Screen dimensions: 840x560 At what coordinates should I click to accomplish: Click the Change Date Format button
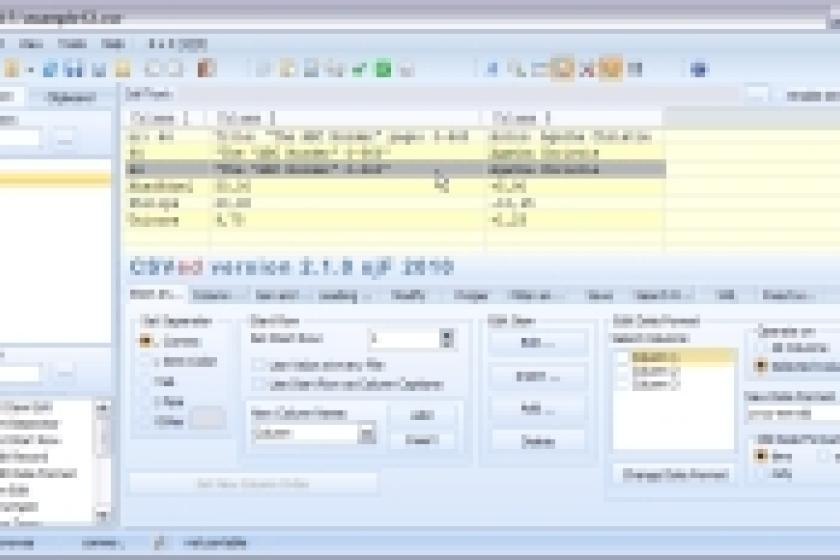(675, 474)
